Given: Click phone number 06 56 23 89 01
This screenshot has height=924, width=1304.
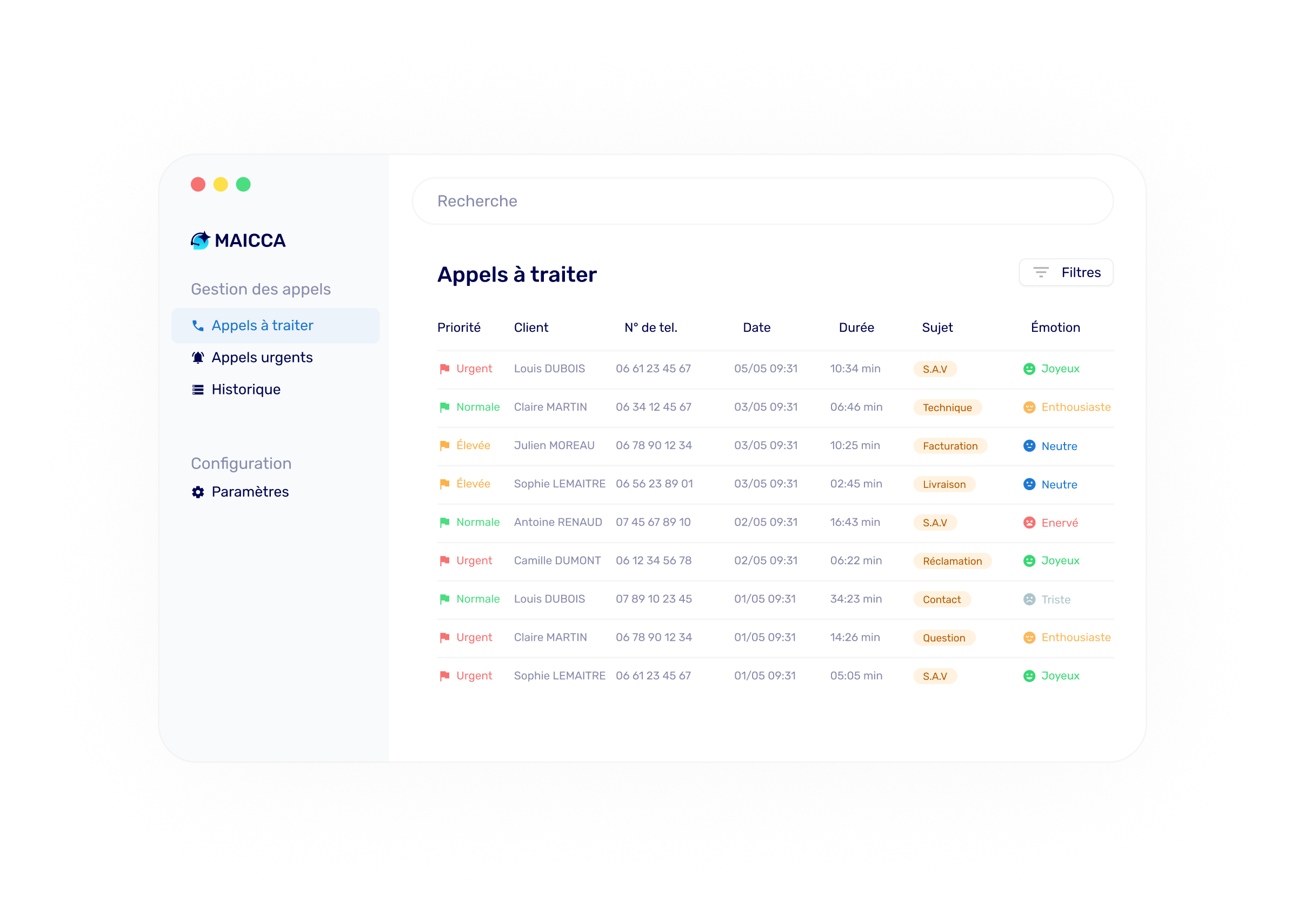Looking at the screenshot, I should (654, 484).
